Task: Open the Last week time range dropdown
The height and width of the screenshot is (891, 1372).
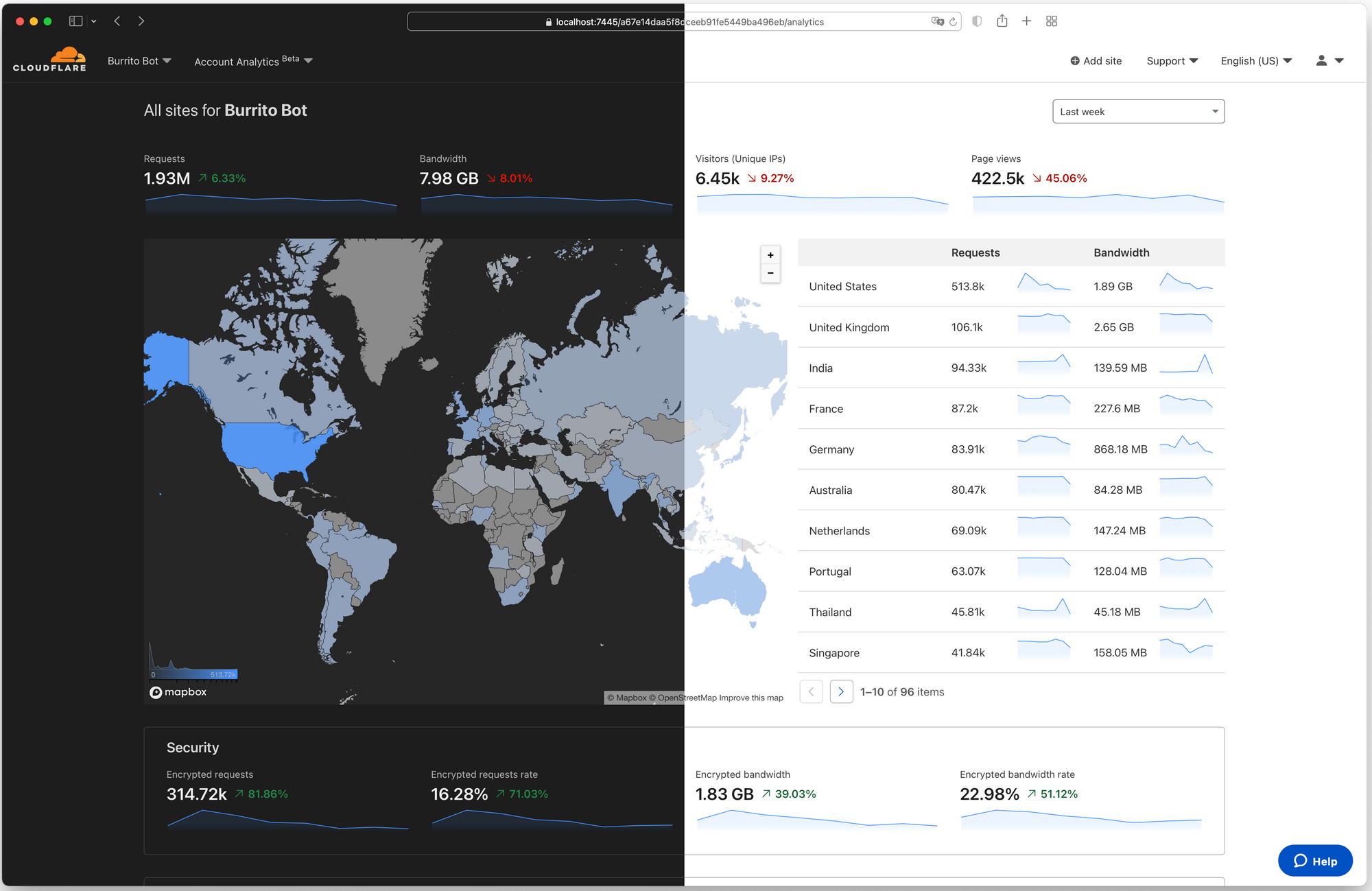Action: (x=1138, y=111)
